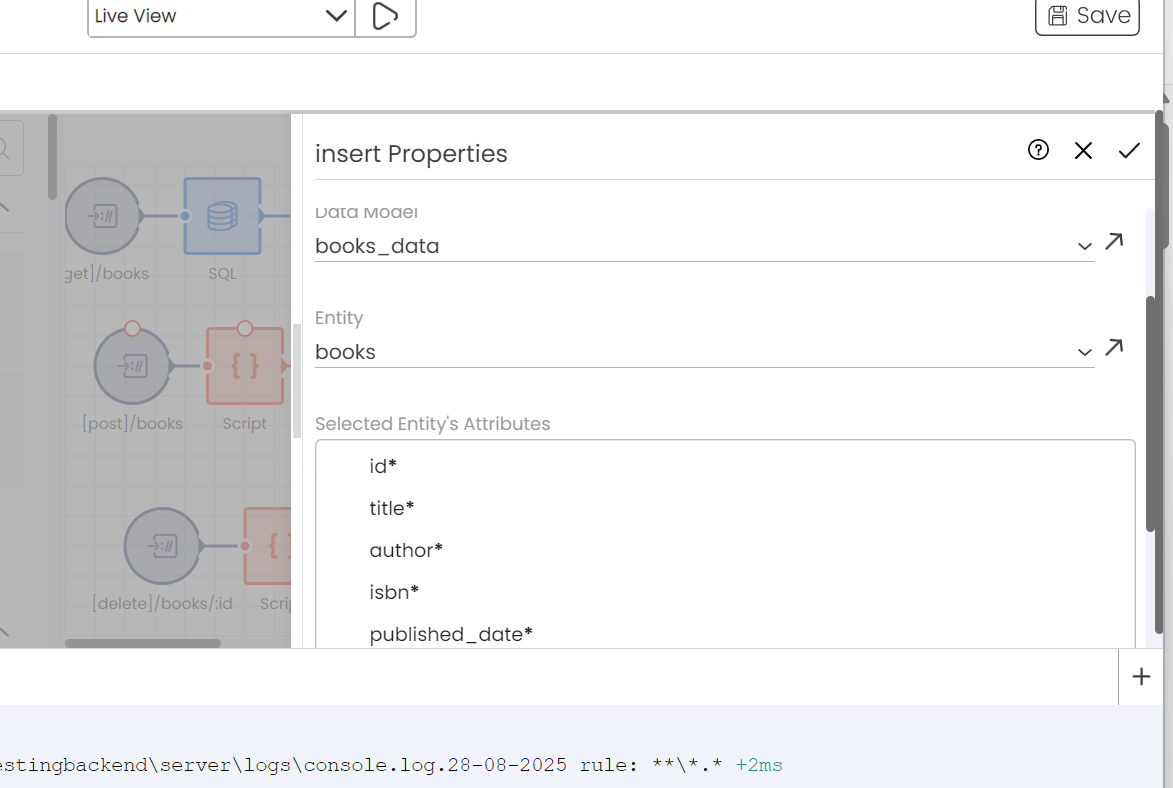The width and height of the screenshot is (1173, 788).
Task: Select the Script node after [post]/books
Action: click(x=245, y=366)
